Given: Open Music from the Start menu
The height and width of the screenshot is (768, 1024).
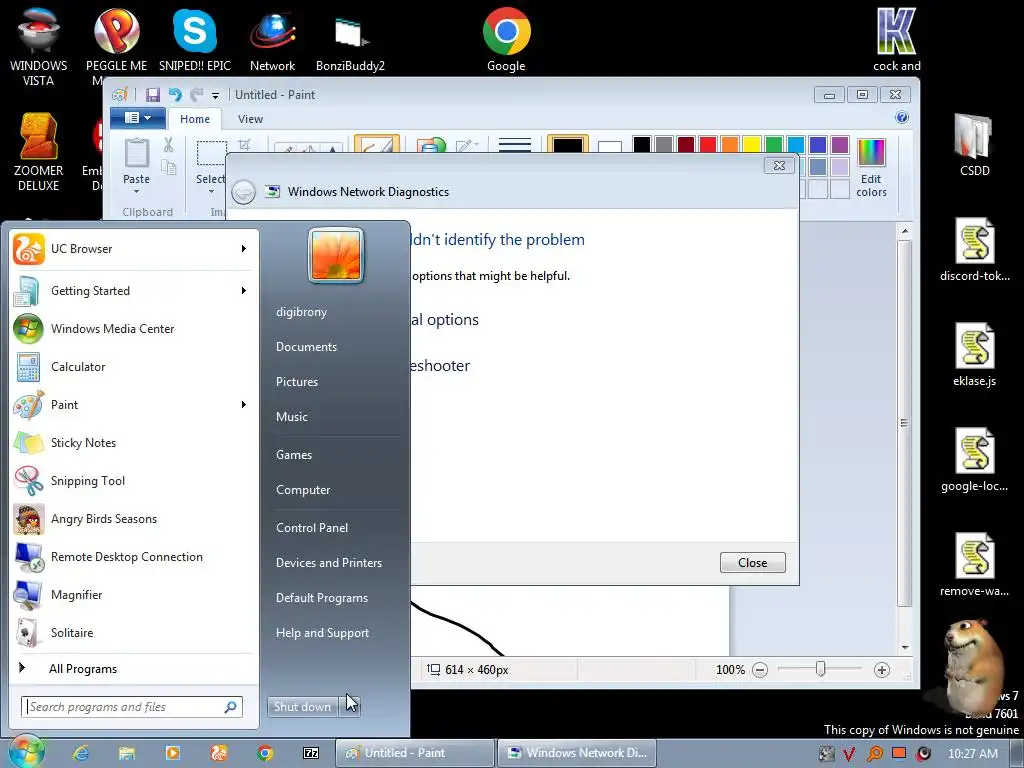Looking at the screenshot, I should click(291, 417).
